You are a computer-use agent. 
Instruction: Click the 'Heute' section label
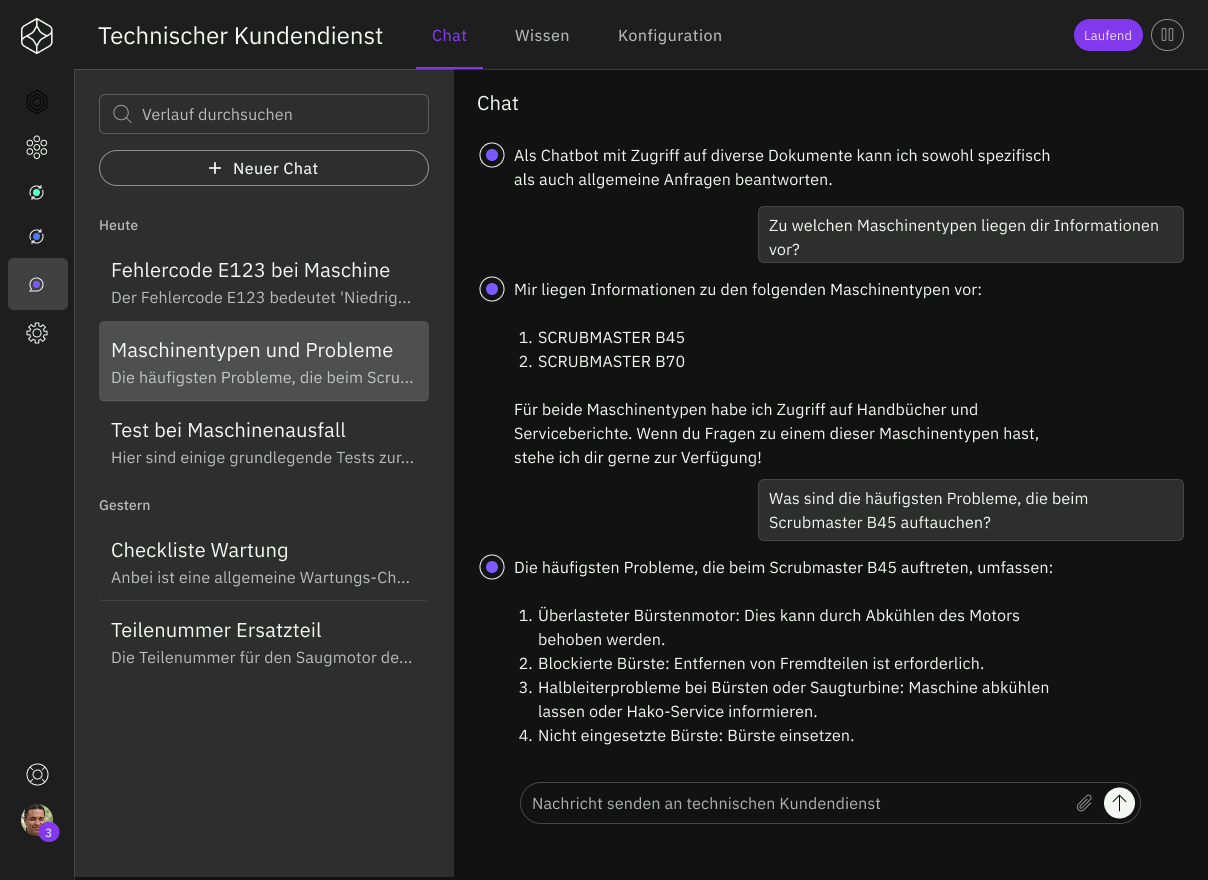click(118, 225)
